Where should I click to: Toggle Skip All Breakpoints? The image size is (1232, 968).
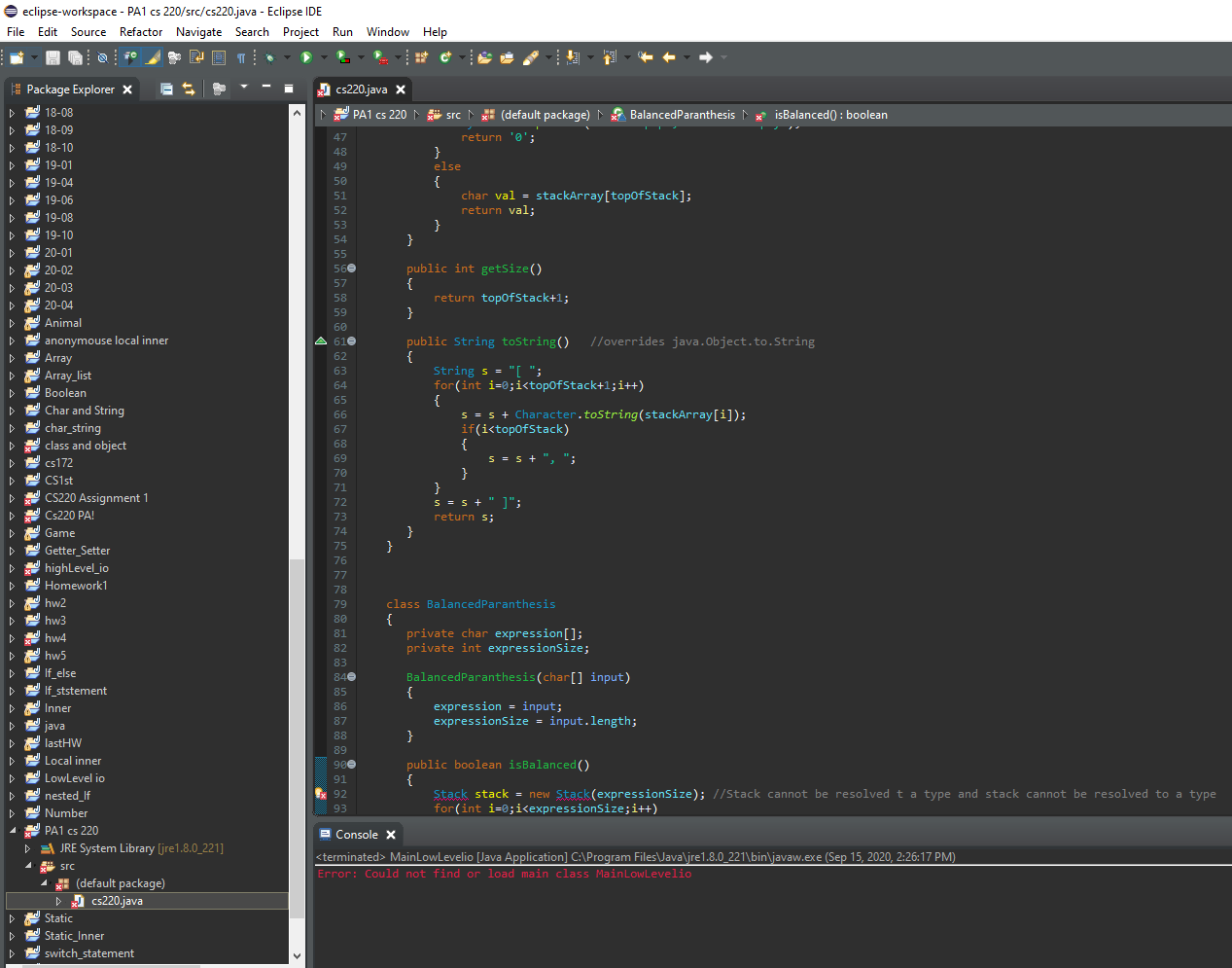pyautogui.click(x=102, y=56)
